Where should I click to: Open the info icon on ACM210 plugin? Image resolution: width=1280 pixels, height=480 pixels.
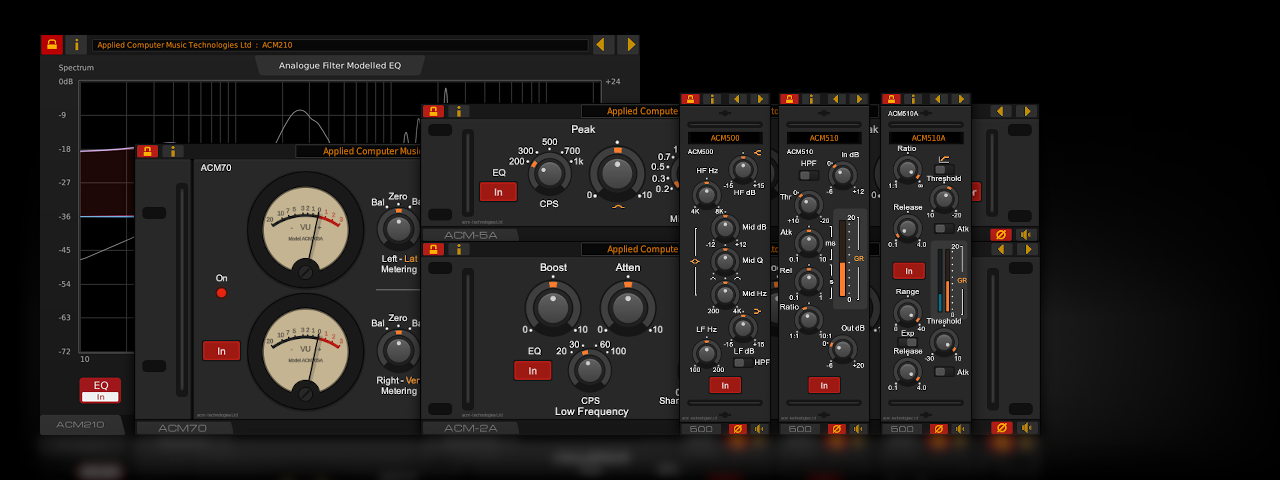[76, 45]
